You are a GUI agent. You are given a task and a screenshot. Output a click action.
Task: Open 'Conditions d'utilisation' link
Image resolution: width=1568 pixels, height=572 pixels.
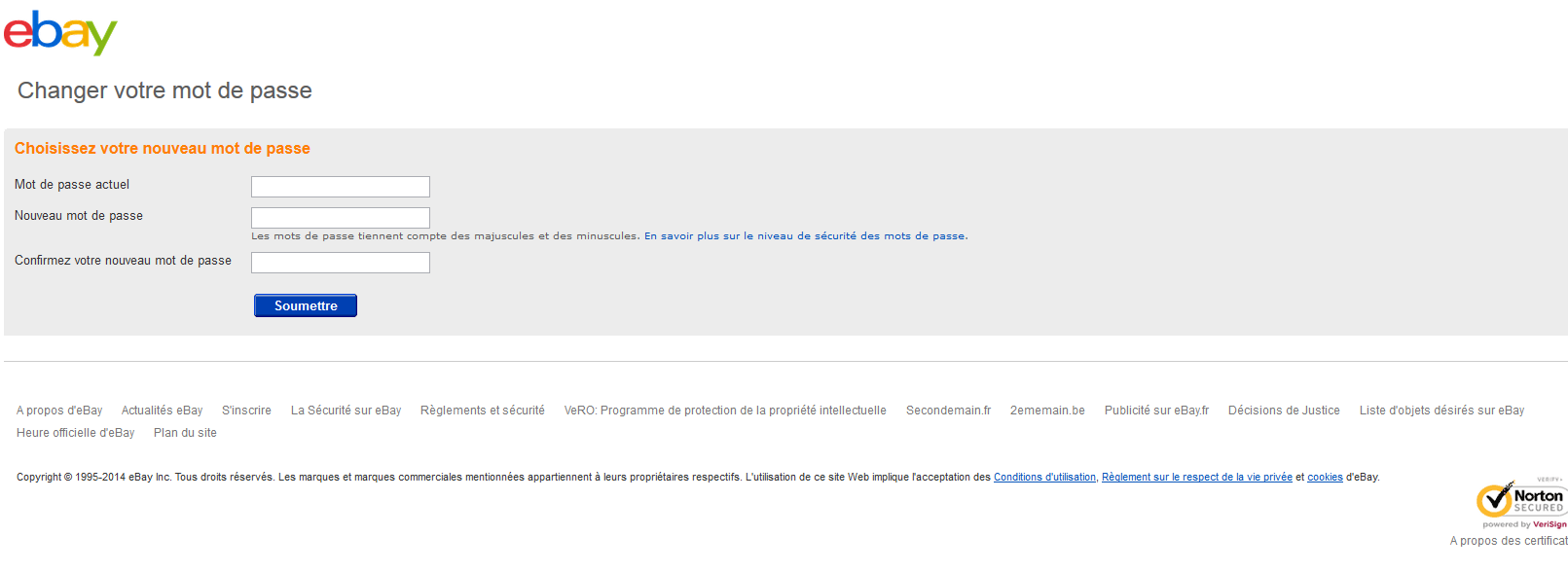(x=1044, y=478)
